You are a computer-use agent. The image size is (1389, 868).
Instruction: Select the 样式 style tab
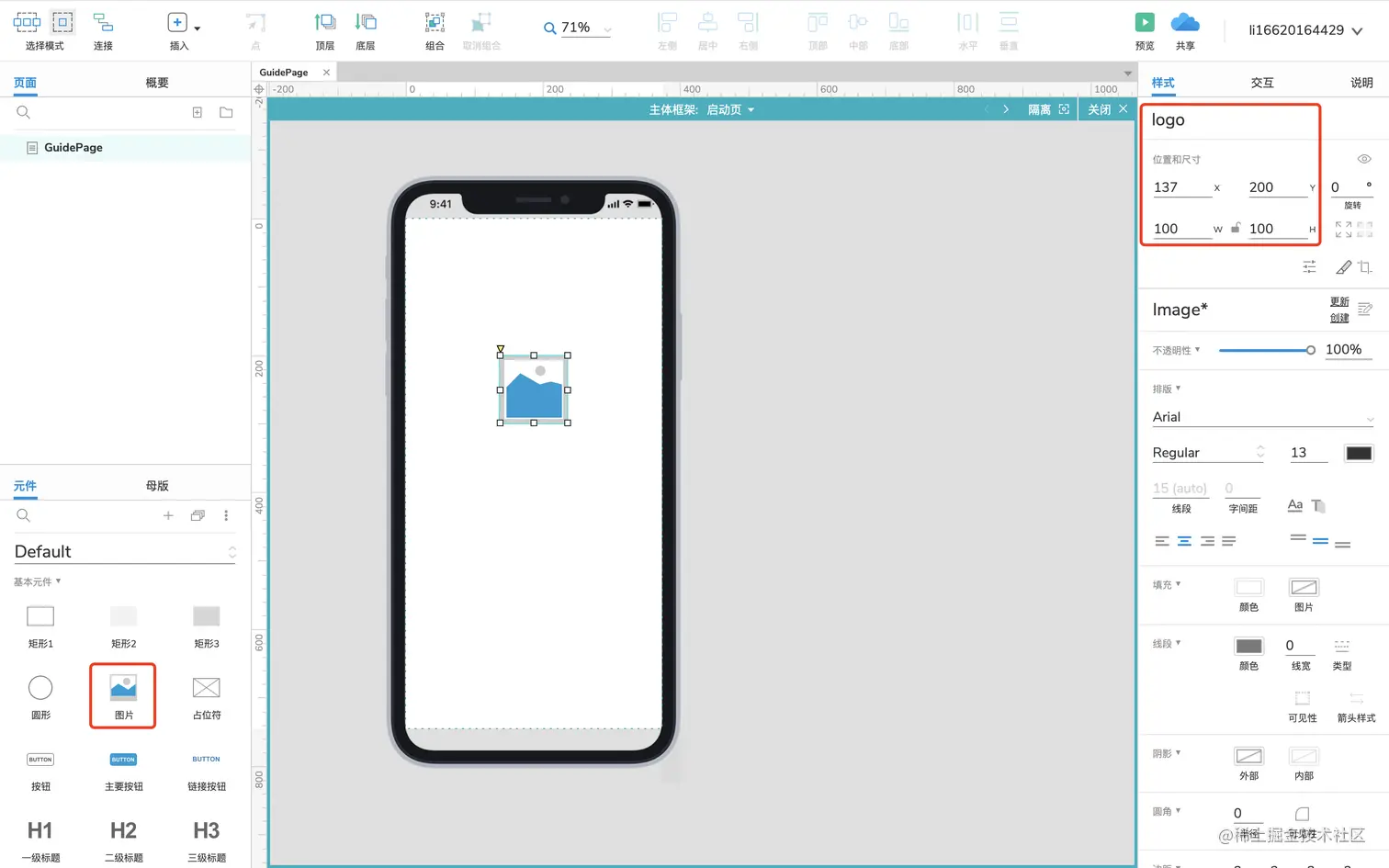pyautogui.click(x=1163, y=83)
